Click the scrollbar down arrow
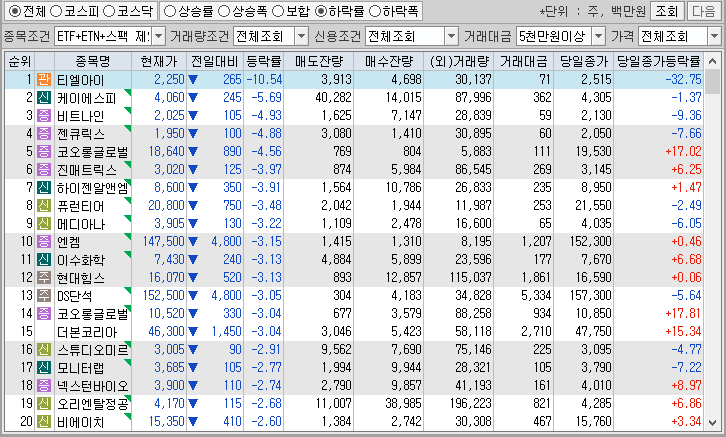This screenshot has width=726, height=437. pyautogui.click(x=713, y=422)
